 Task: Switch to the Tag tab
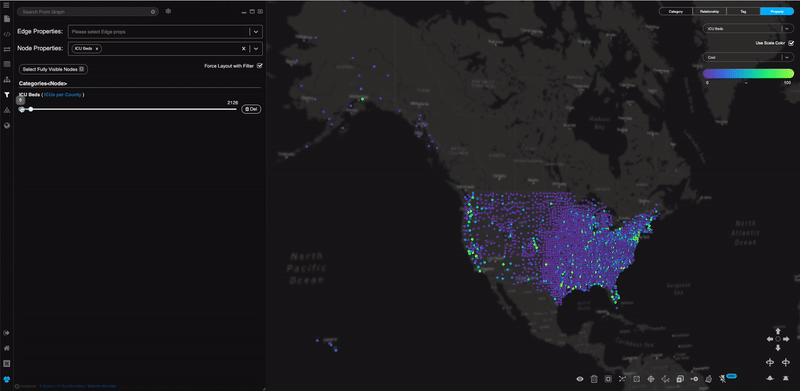click(743, 11)
